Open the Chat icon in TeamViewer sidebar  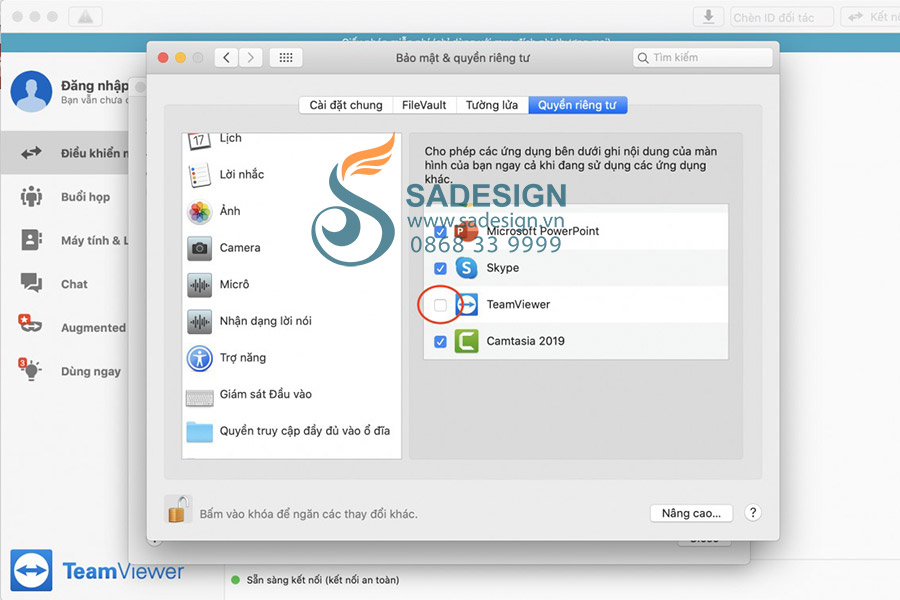[32, 283]
